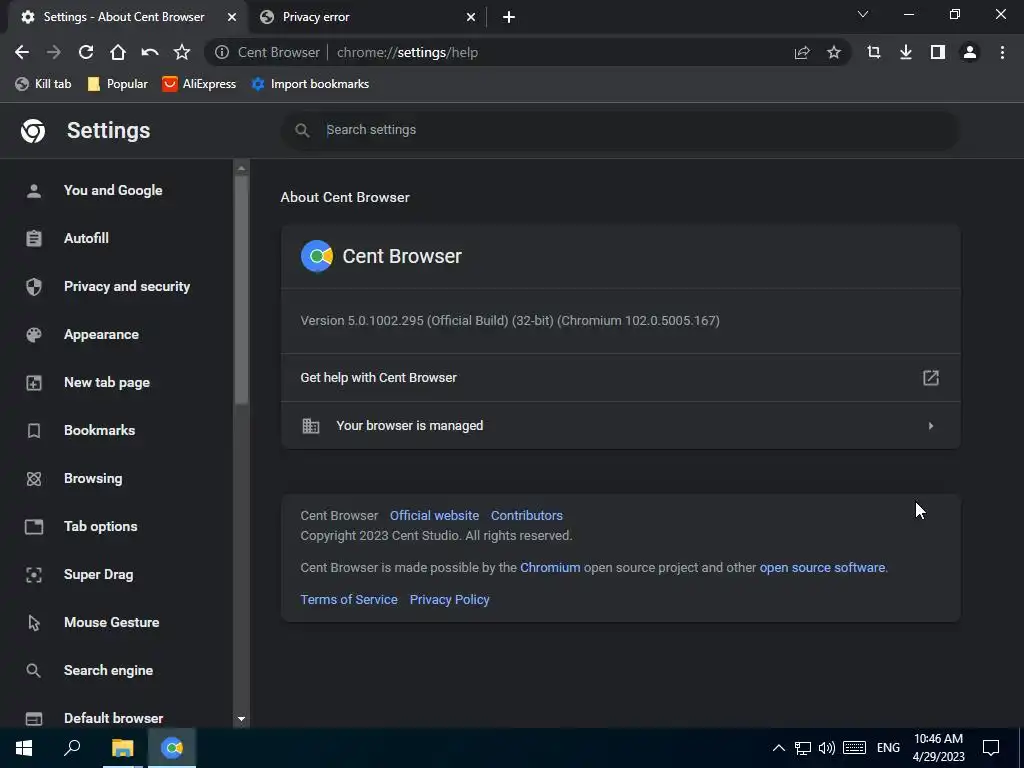
Task: Click the crop screenshot icon in toolbar
Action: [874, 52]
